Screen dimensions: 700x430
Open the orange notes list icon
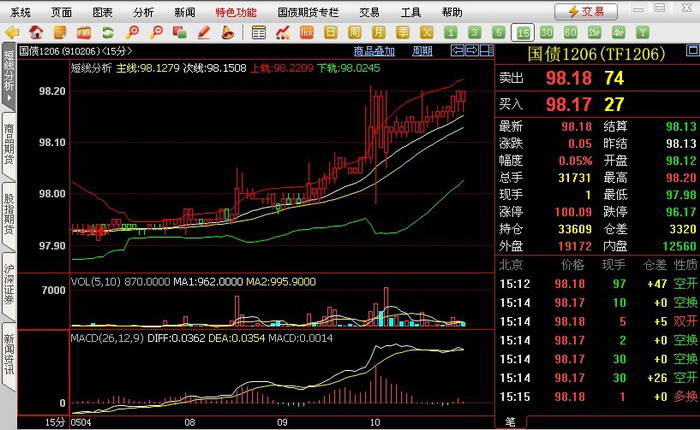(59, 33)
